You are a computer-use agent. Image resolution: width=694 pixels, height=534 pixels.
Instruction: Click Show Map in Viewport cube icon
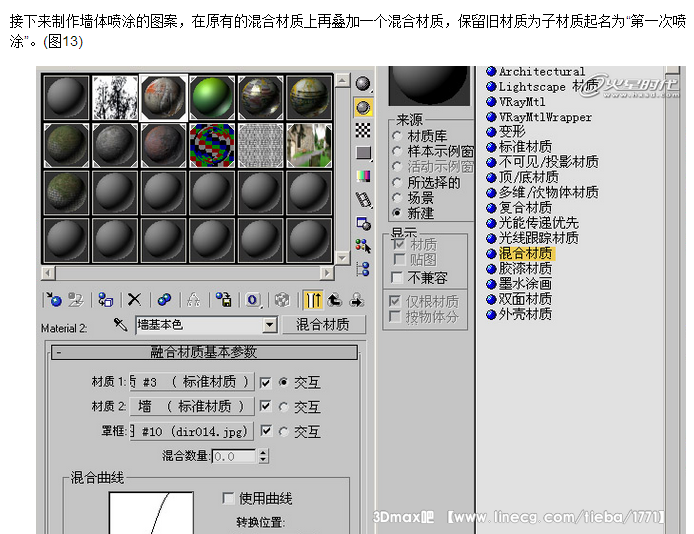pyautogui.click(x=282, y=300)
